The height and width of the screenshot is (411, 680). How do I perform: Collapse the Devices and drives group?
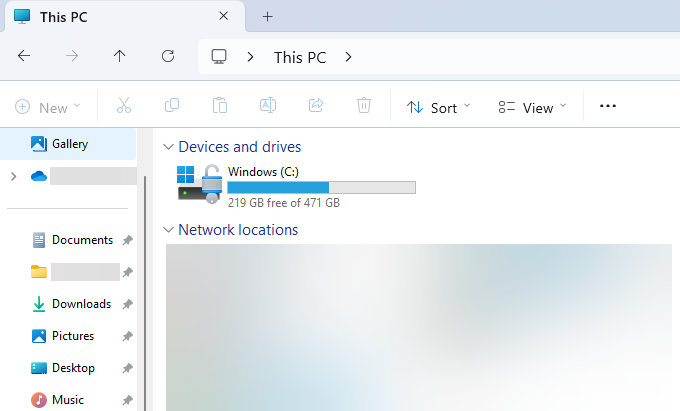pos(168,147)
